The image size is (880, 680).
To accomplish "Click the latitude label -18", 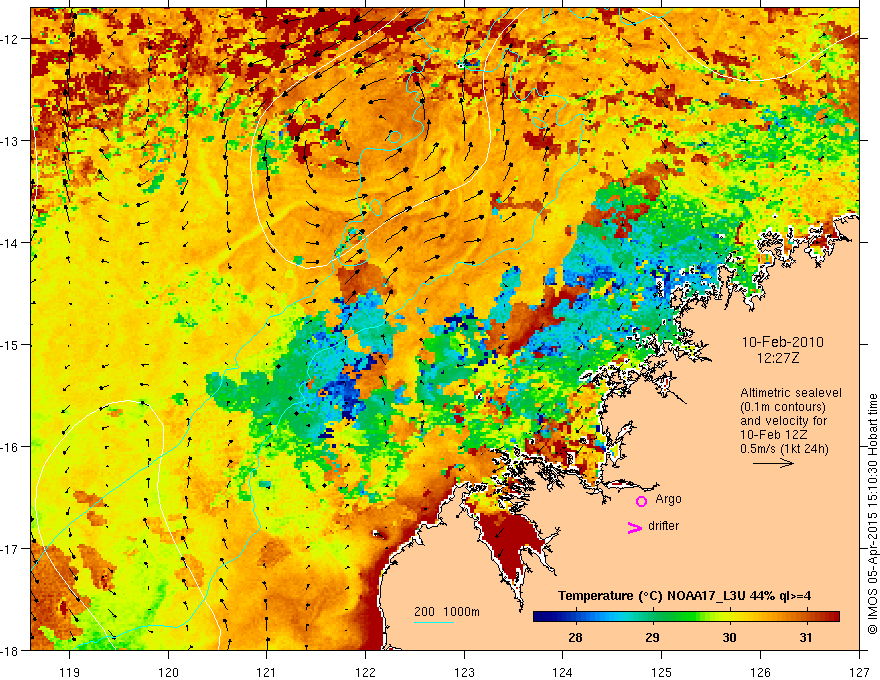I will [x=11, y=650].
